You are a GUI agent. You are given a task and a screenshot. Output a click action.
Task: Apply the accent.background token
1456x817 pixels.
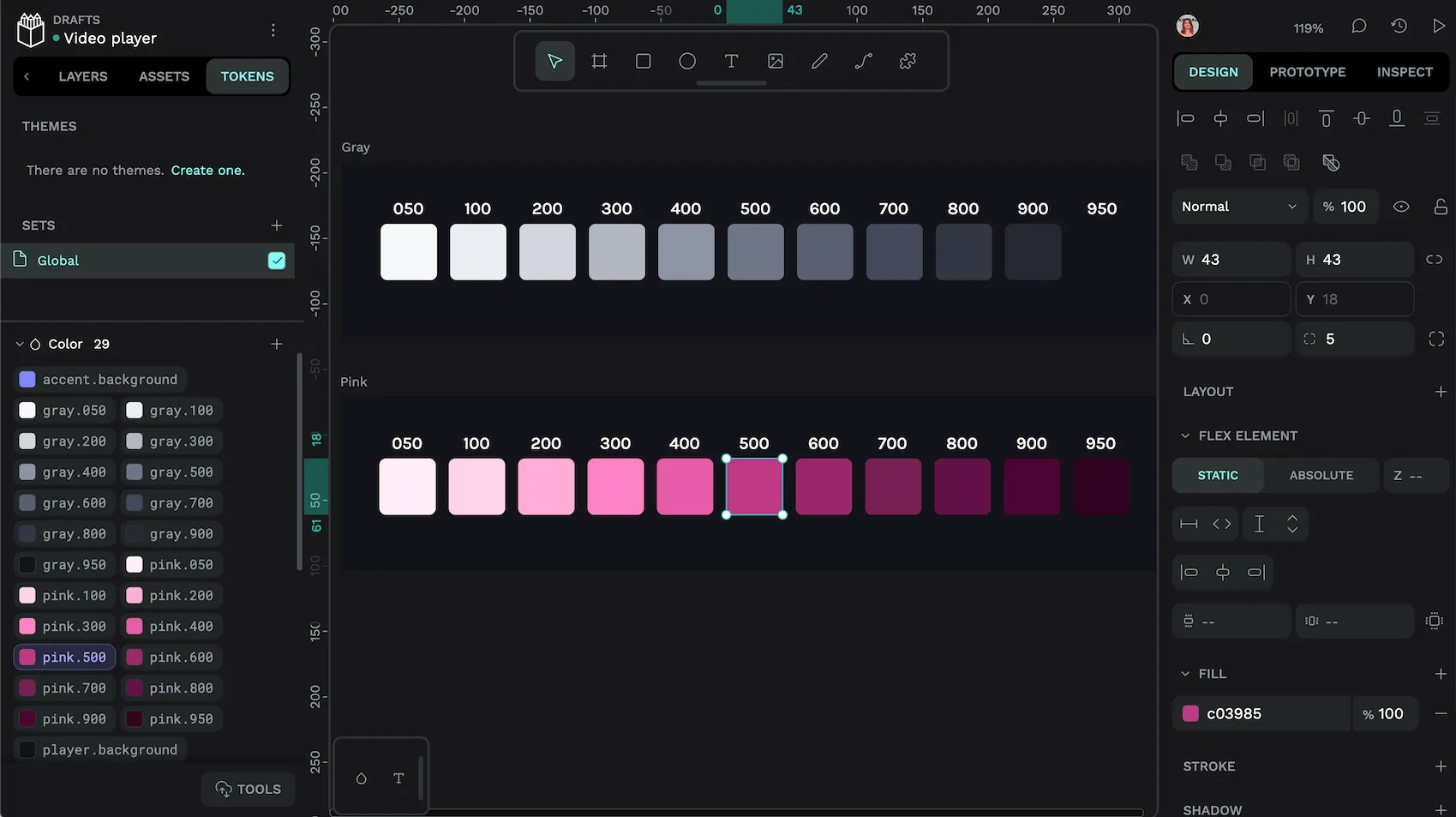pos(99,379)
